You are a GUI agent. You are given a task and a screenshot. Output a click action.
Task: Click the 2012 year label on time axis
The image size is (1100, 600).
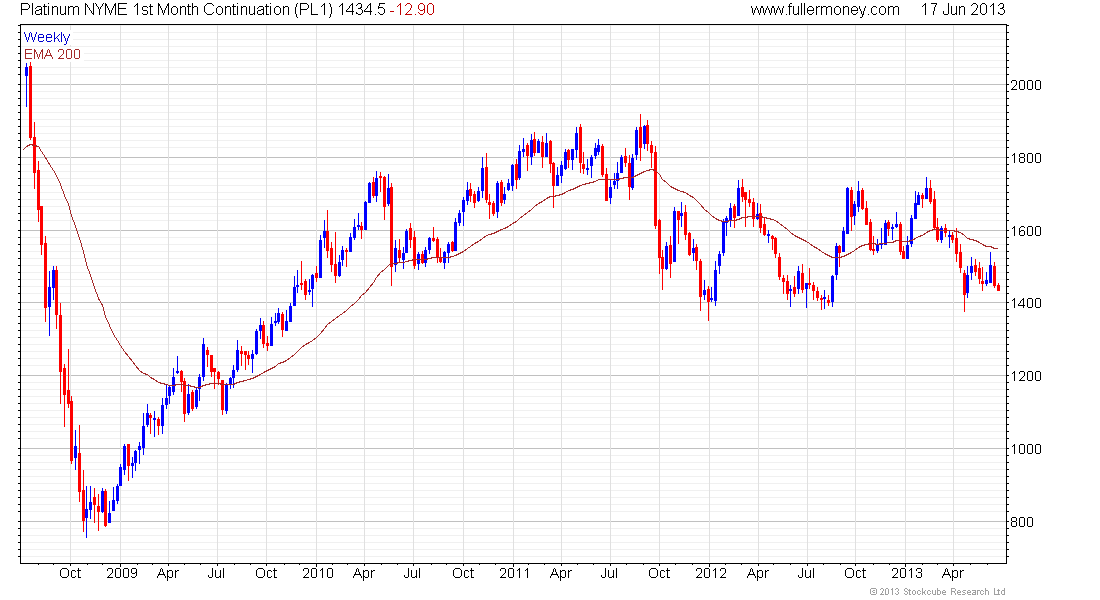[x=711, y=573]
